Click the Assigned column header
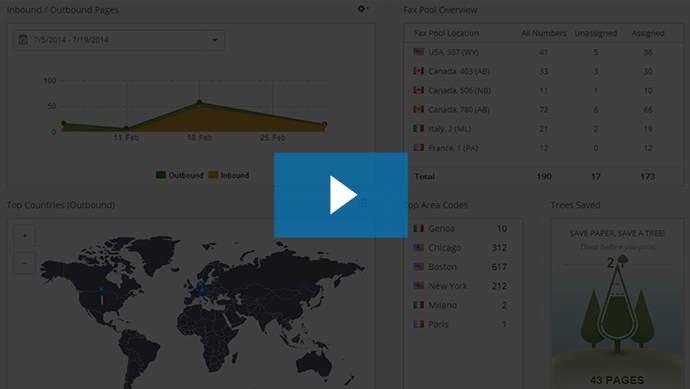The image size is (690, 389). pos(648,33)
